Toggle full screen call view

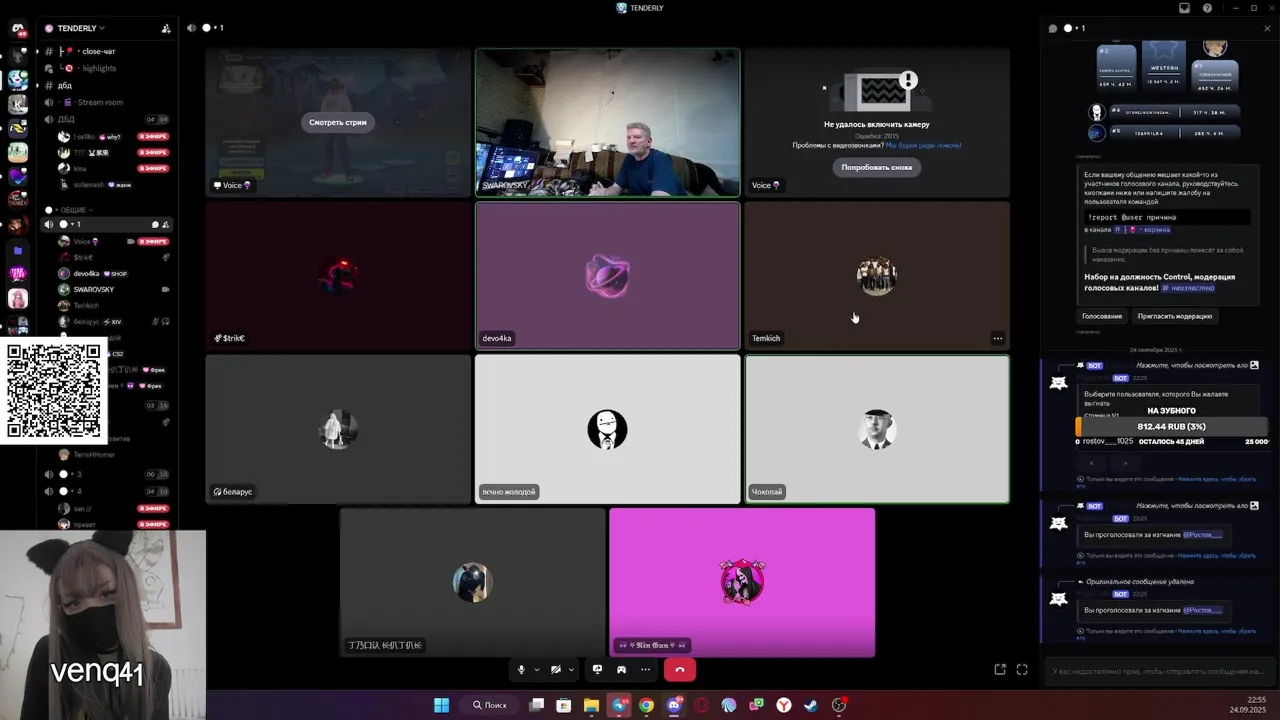pyautogui.click(x=1022, y=669)
